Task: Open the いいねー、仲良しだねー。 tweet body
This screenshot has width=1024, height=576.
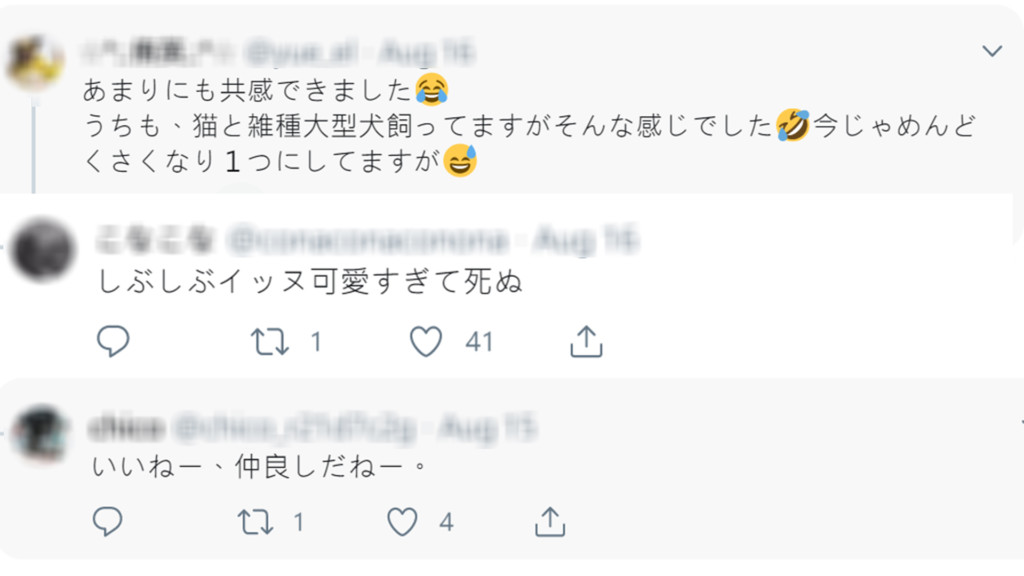Action: pyautogui.click(x=259, y=467)
